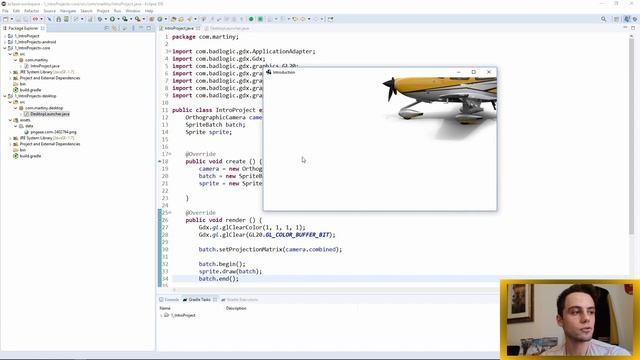Screen dimensions: 640x360
Task: Switch to the IntroProject.java editor tab
Action: click(x=179, y=28)
